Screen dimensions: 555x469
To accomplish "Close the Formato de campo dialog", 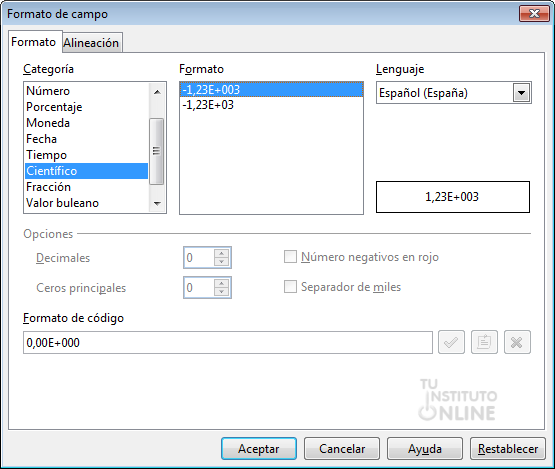I will pyautogui.click(x=534, y=13).
